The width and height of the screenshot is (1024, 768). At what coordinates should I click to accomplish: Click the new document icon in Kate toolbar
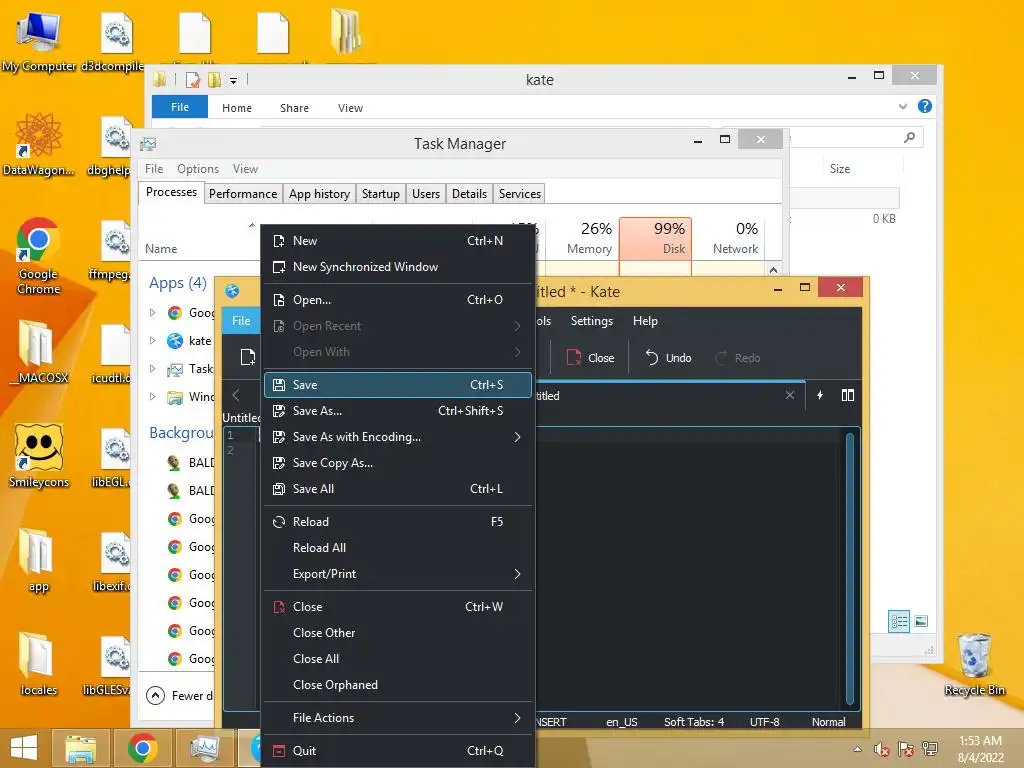coord(248,357)
